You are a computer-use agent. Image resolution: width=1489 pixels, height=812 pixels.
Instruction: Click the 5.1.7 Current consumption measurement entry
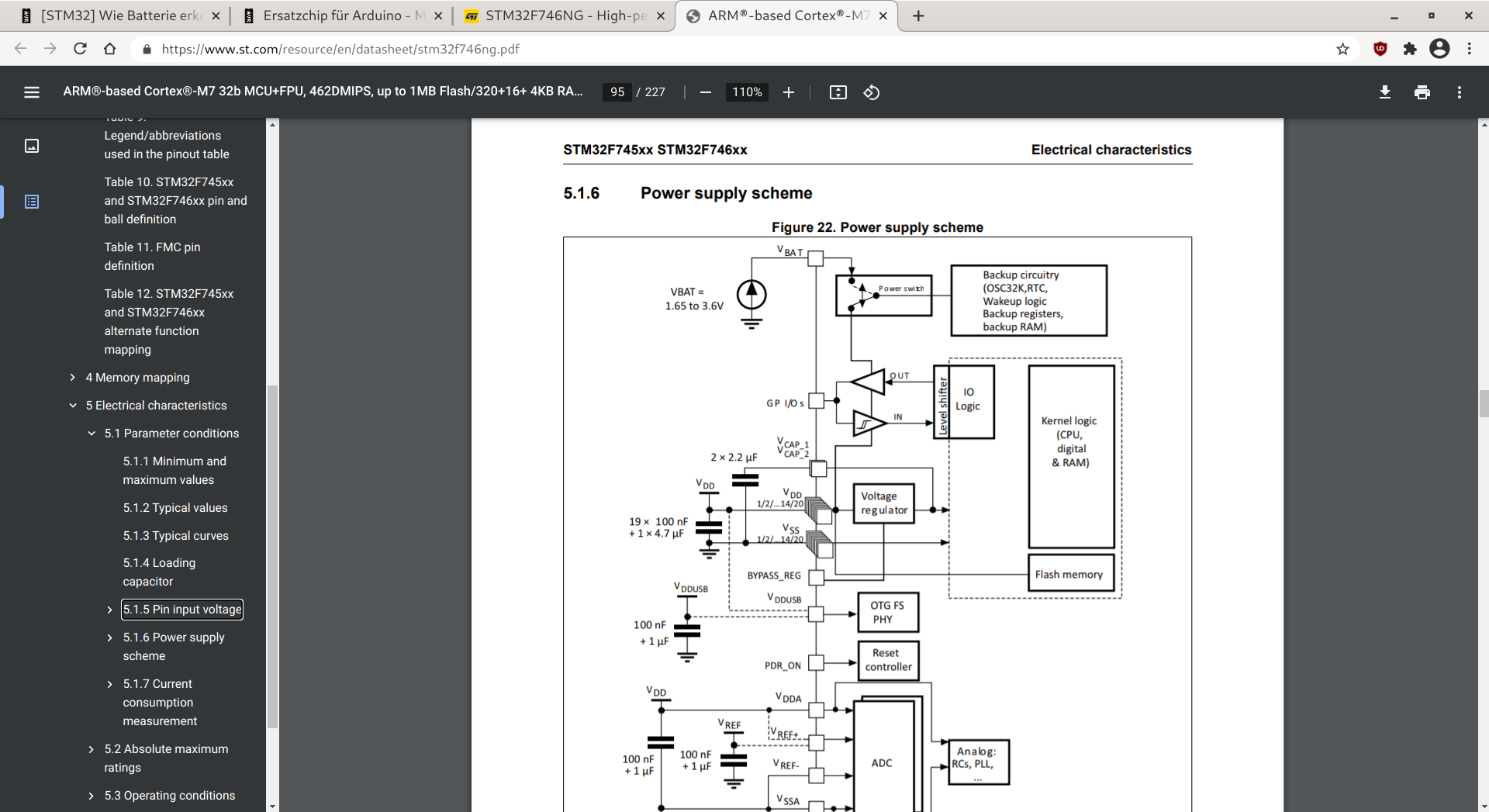point(160,703)
